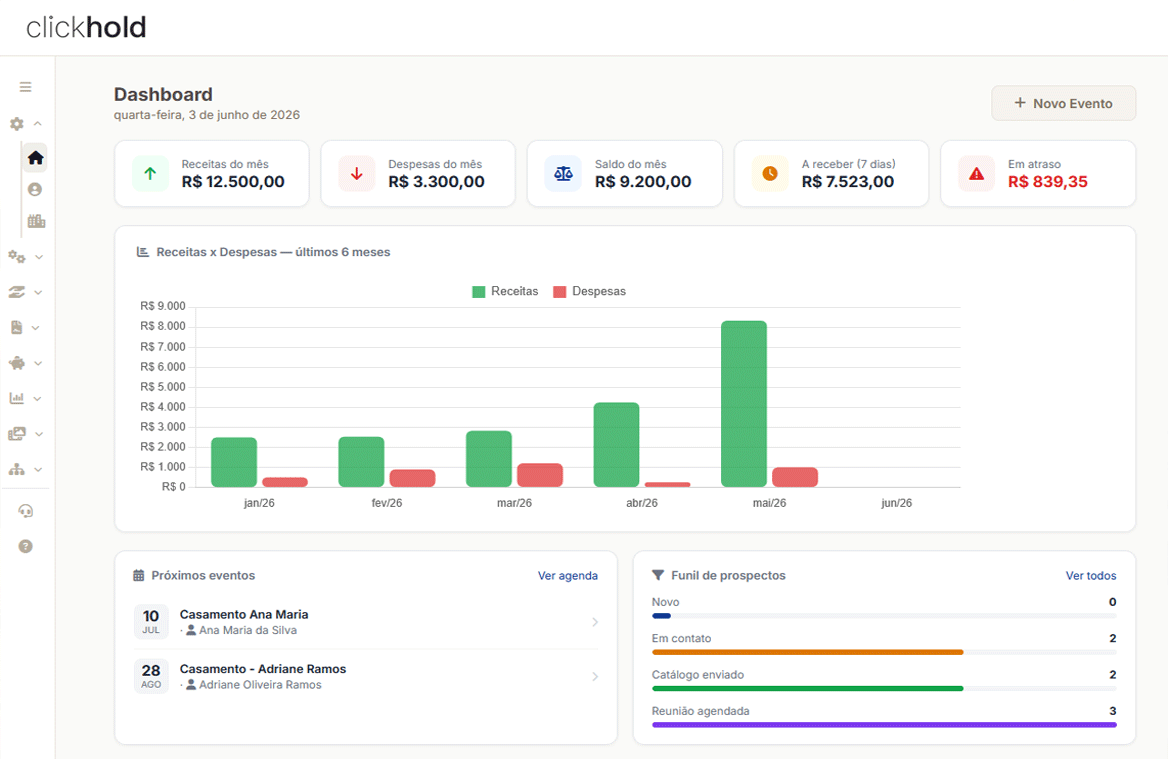Screen dimensions: 1168x759
Task: Click the photo gallery sidebar icon
Action: 16,434
